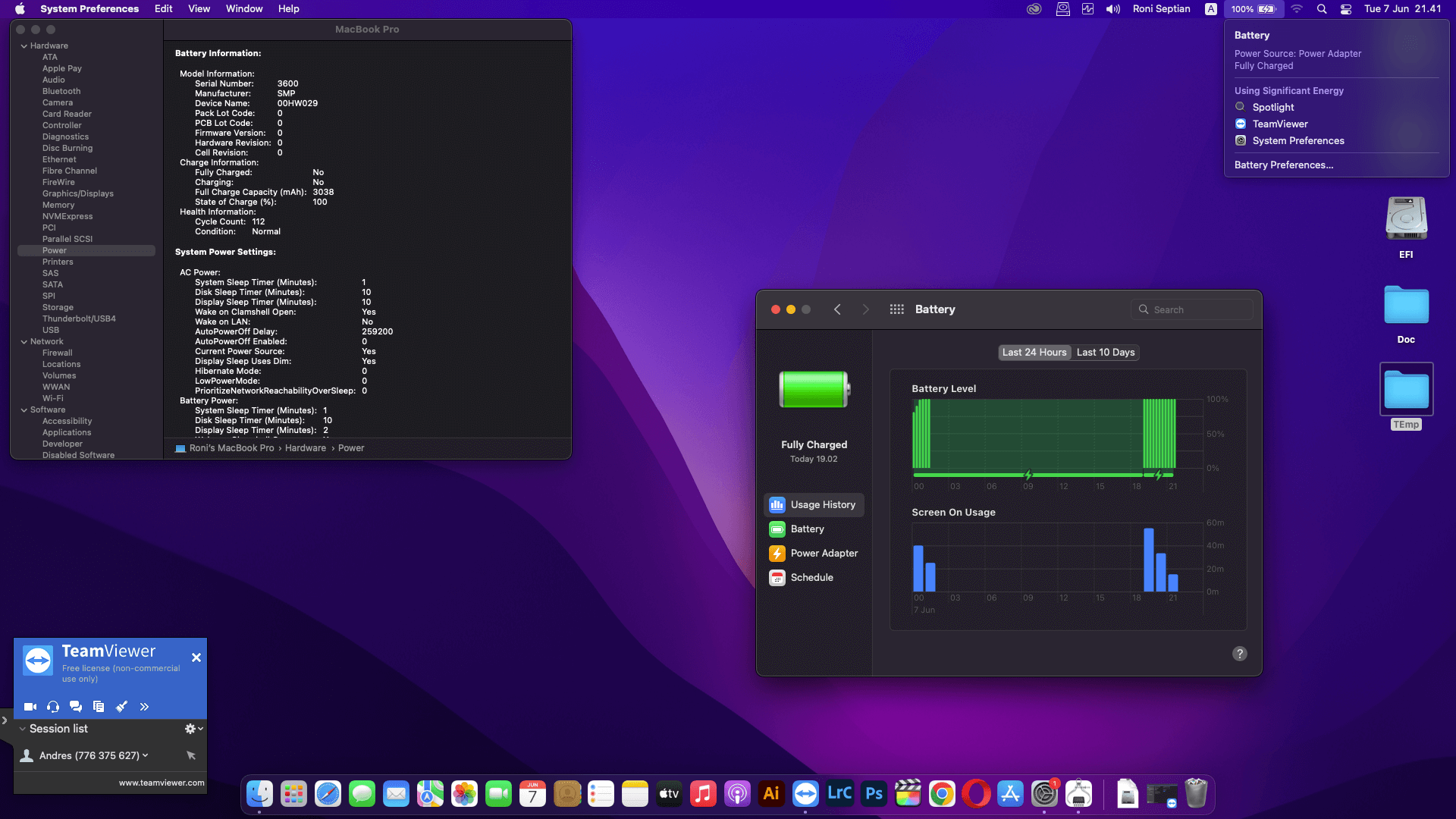Open Usage History in Battery sidebar

tap(814, 504)
